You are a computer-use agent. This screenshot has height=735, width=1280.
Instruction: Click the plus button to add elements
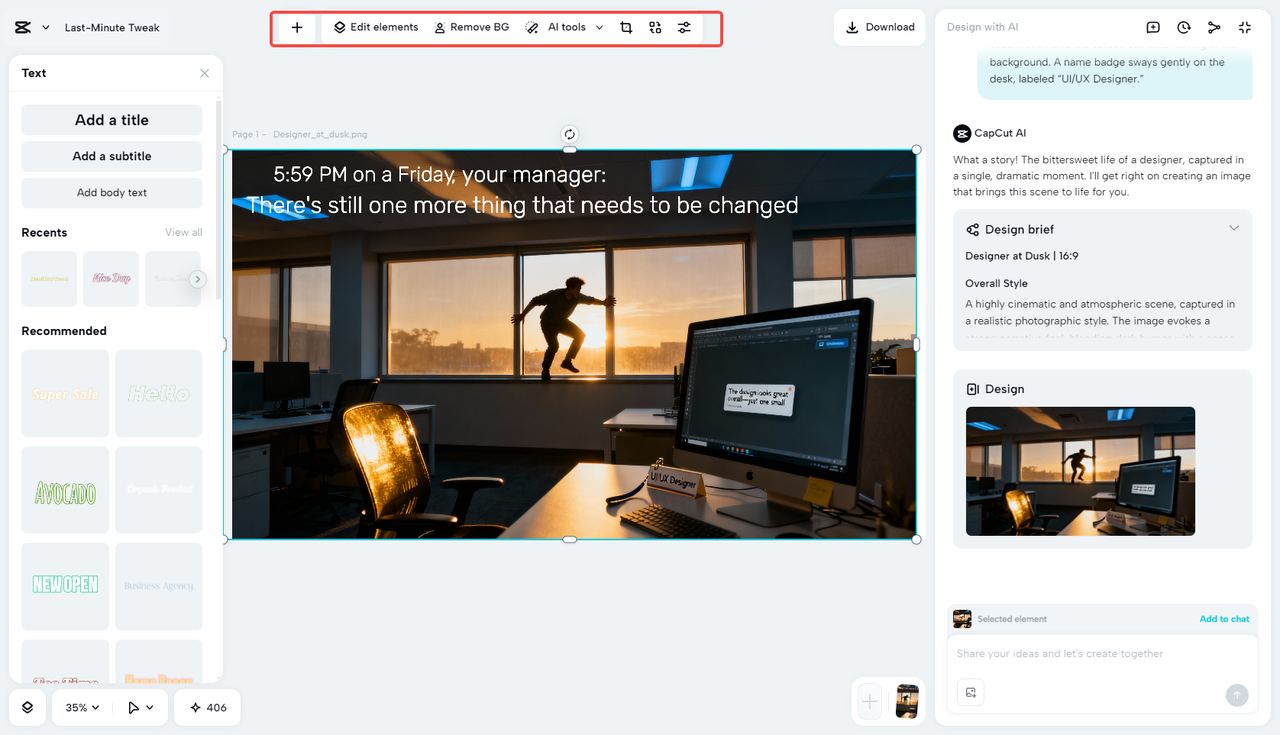tap(295, 27)
